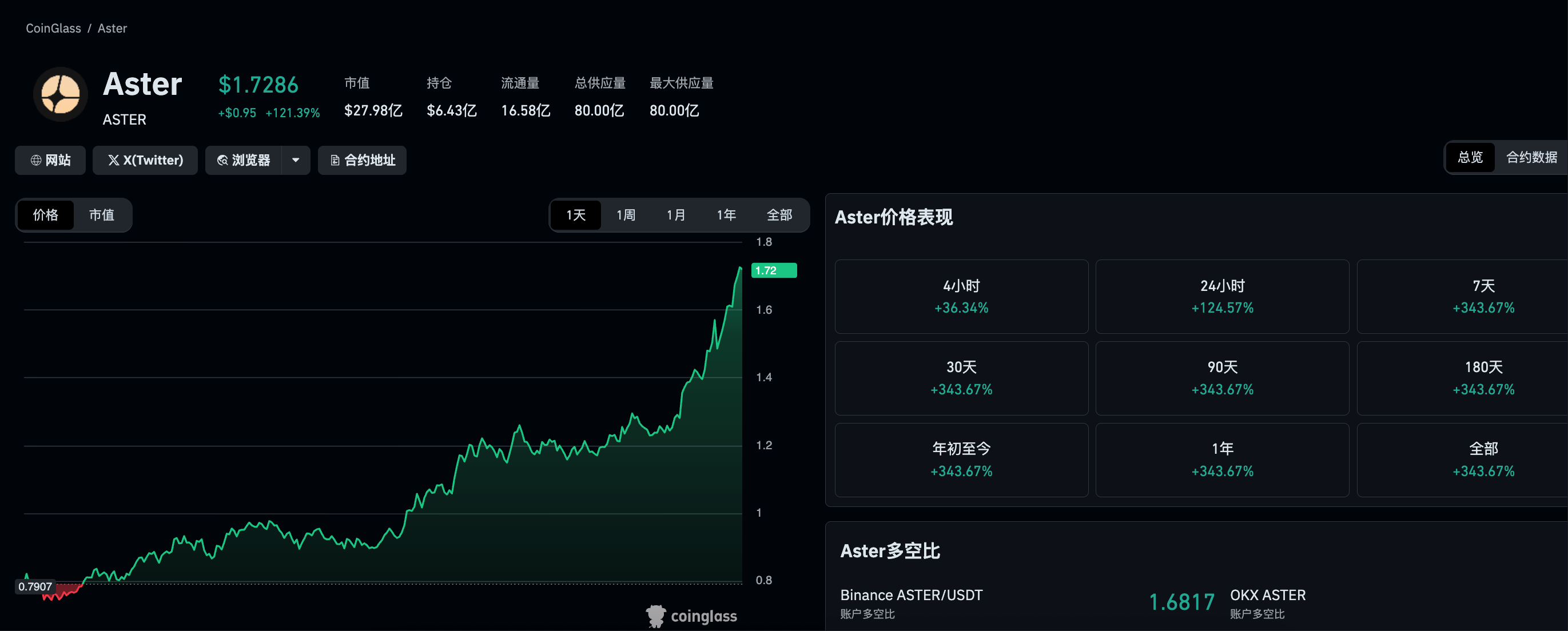Click the 180天 performance card
This screenshot has width=1568, height=631.
pos(1463,378)
